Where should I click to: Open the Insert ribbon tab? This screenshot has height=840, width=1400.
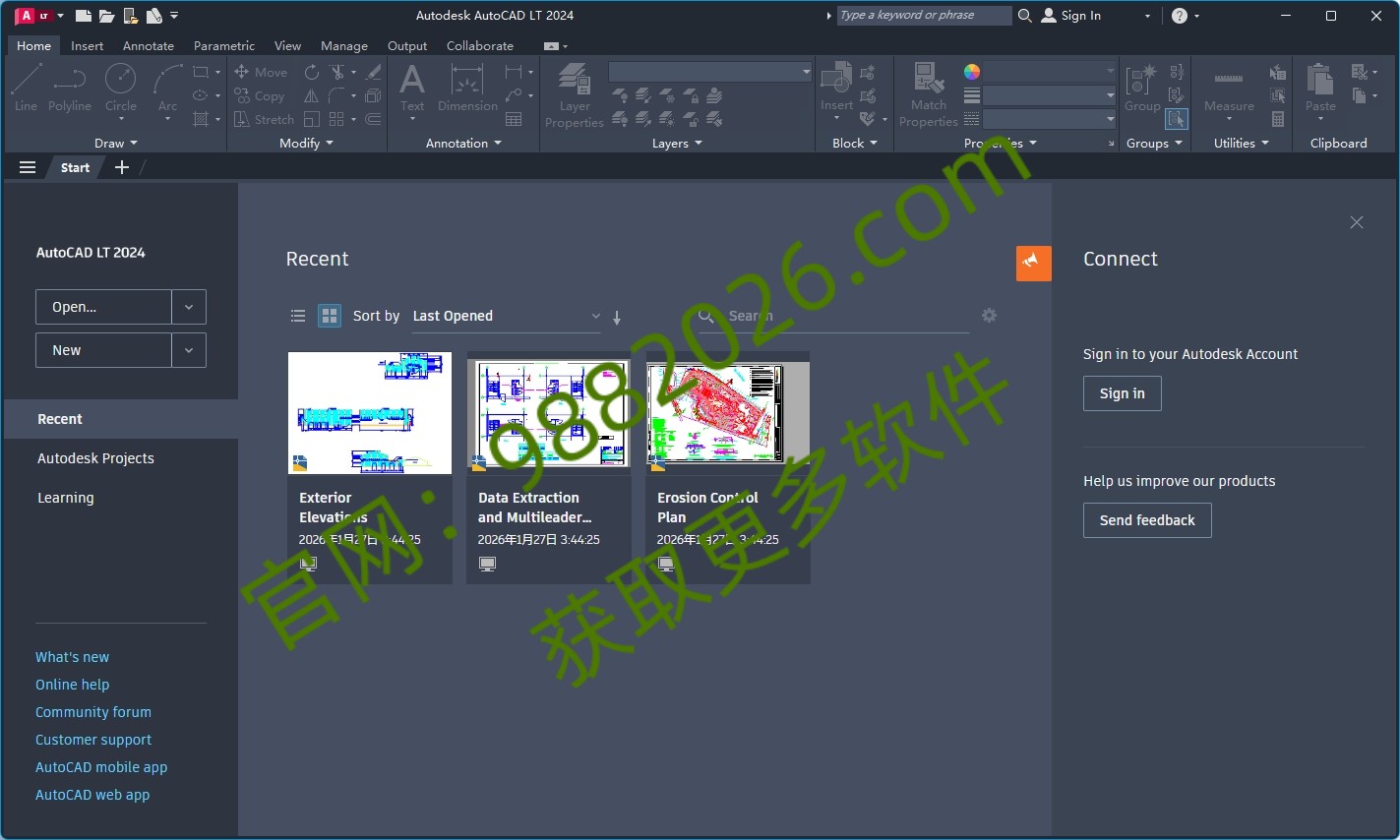click(87, 45)
